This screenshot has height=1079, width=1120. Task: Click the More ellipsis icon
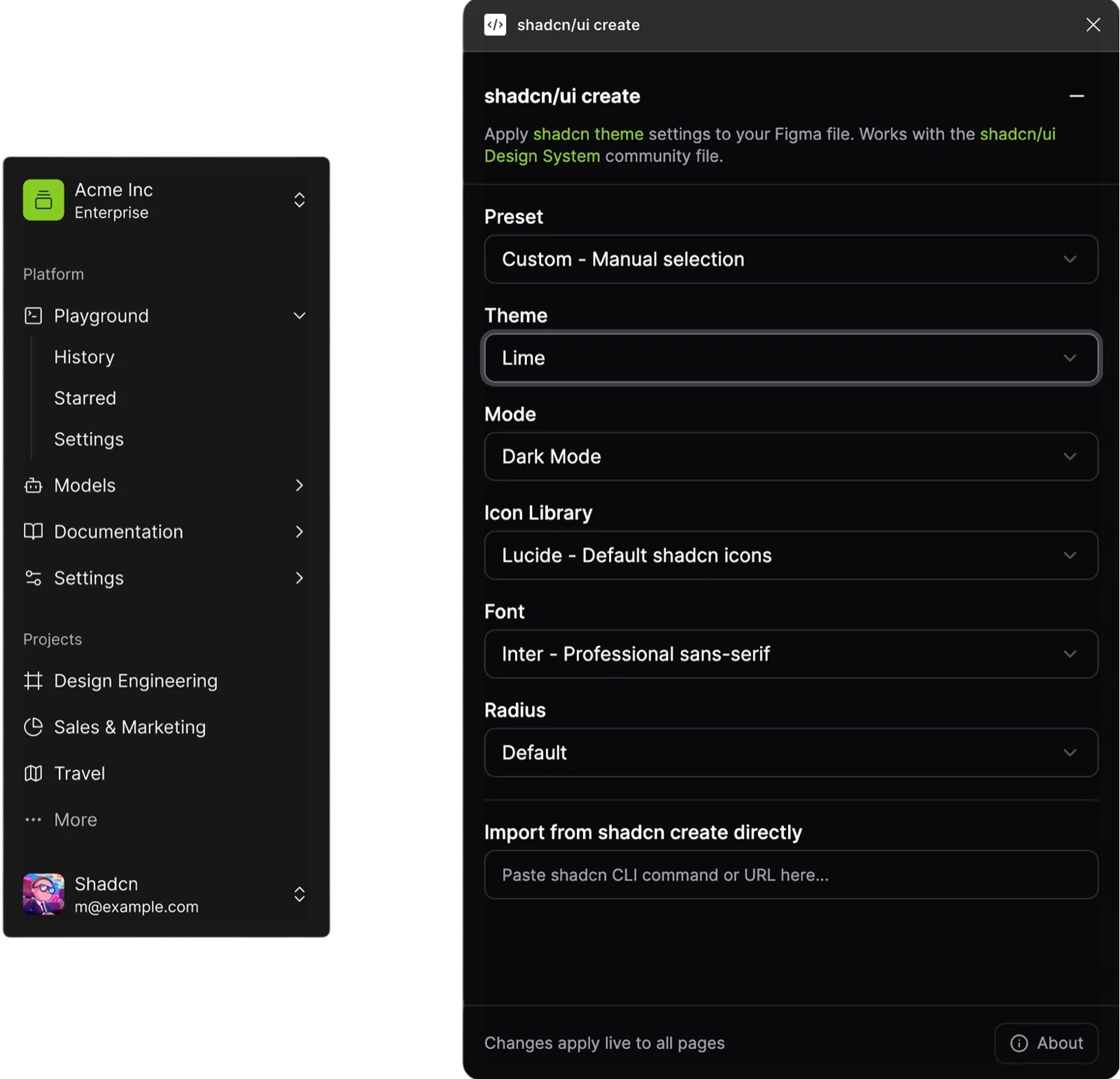[33, 819]
